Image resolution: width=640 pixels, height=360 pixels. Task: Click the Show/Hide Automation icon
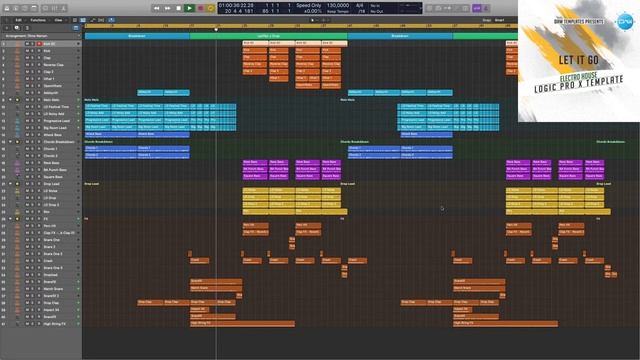tap(93, 20)
